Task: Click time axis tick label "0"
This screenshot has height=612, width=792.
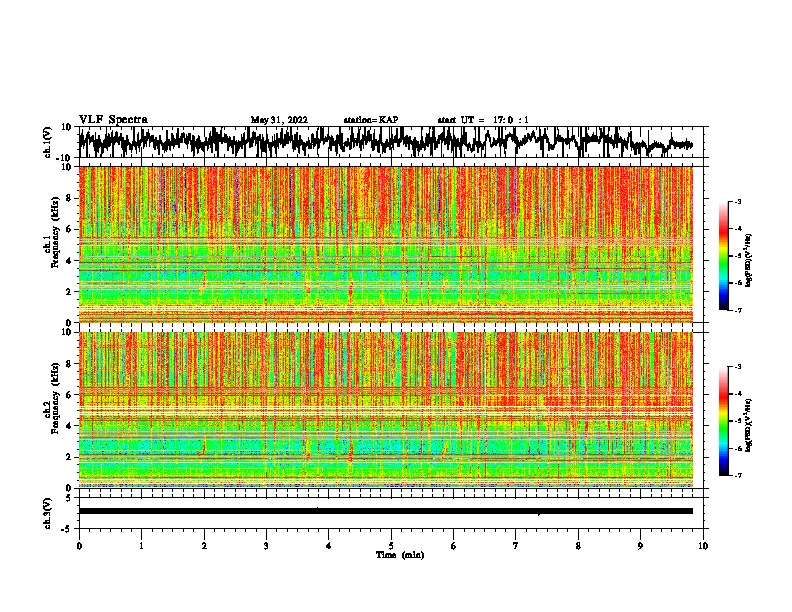Action: tap(79, 546)
